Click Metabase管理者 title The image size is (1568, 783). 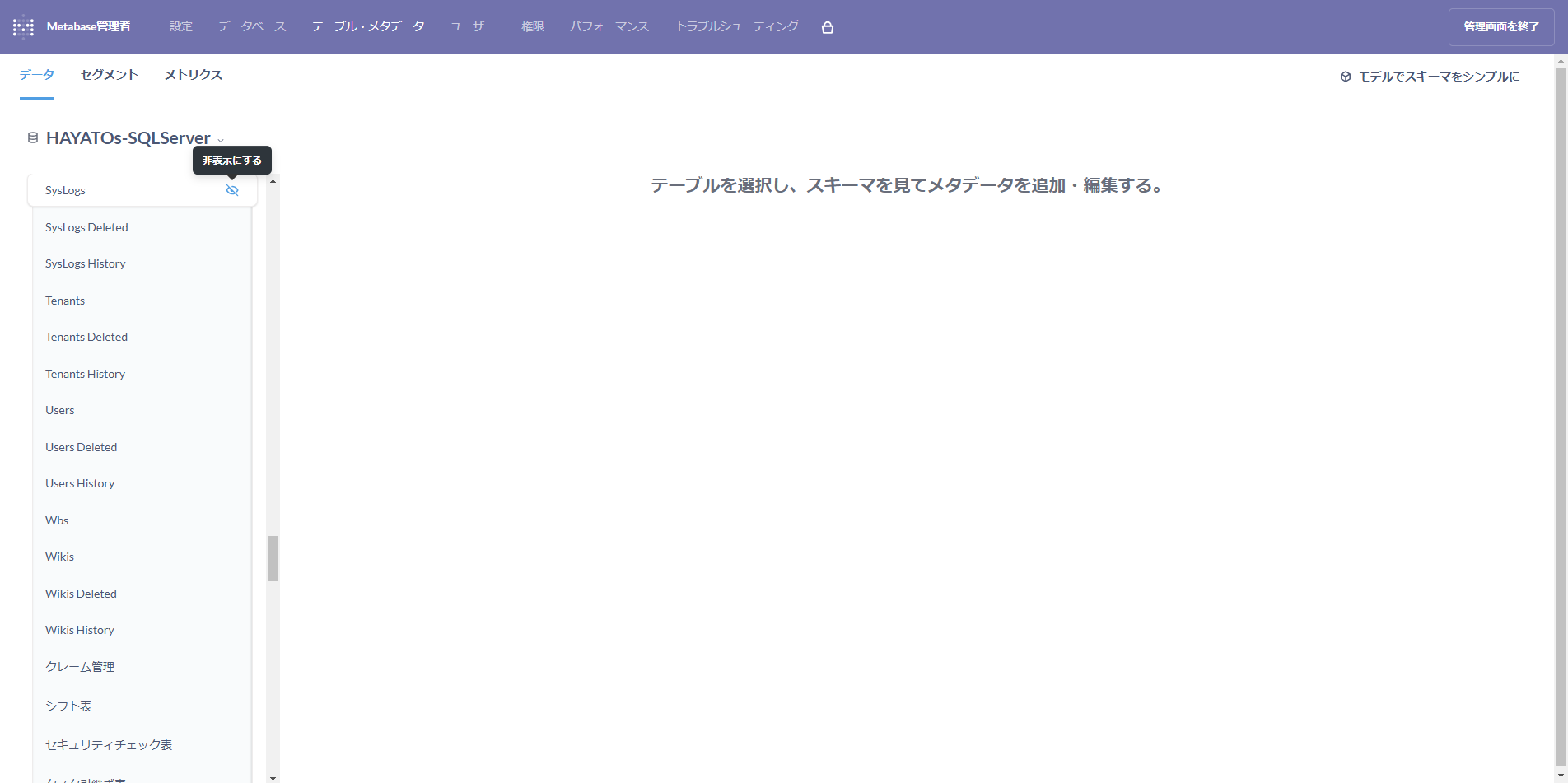(88, 26)
